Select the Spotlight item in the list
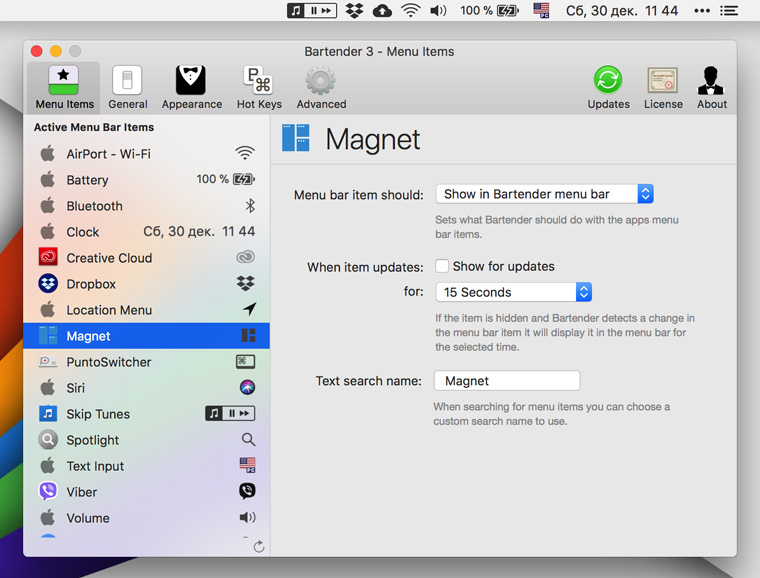The height and width of the screenshot is (578, 760). click(x=92, y=440)
